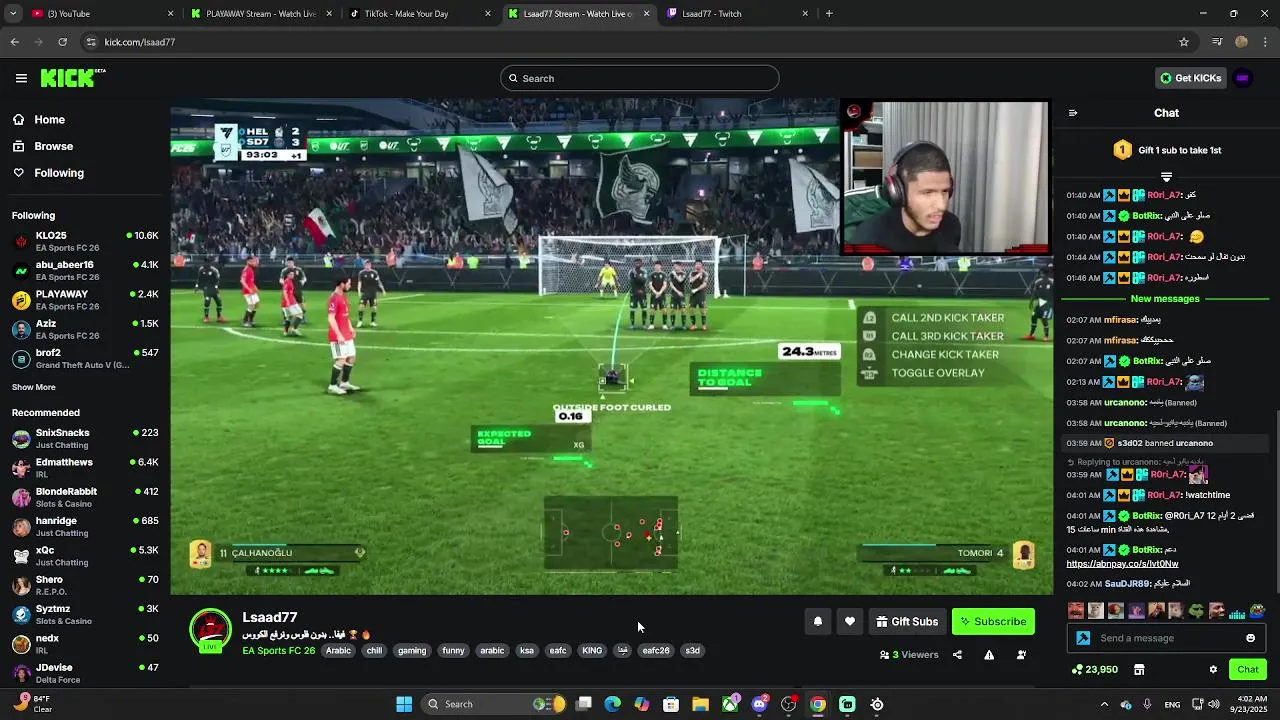Open the Xbox app in taskbar
Screen dimensions: 1280x720
[731, 704]
